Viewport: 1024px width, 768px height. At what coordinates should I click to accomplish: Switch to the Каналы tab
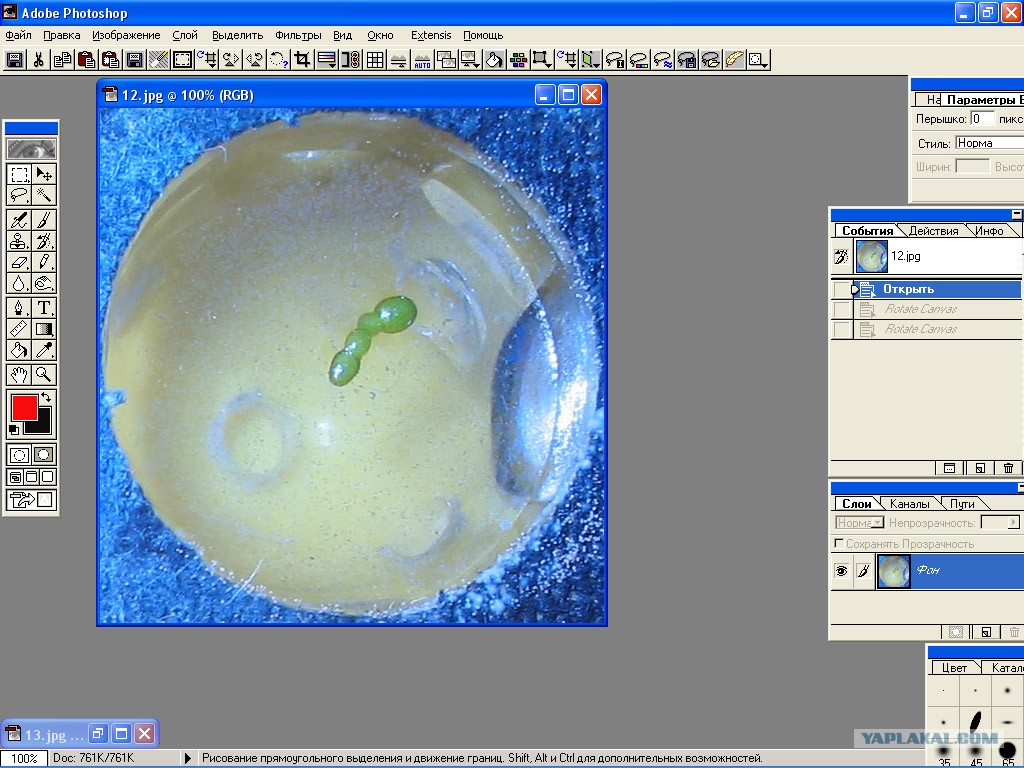(x=910, y=504)
